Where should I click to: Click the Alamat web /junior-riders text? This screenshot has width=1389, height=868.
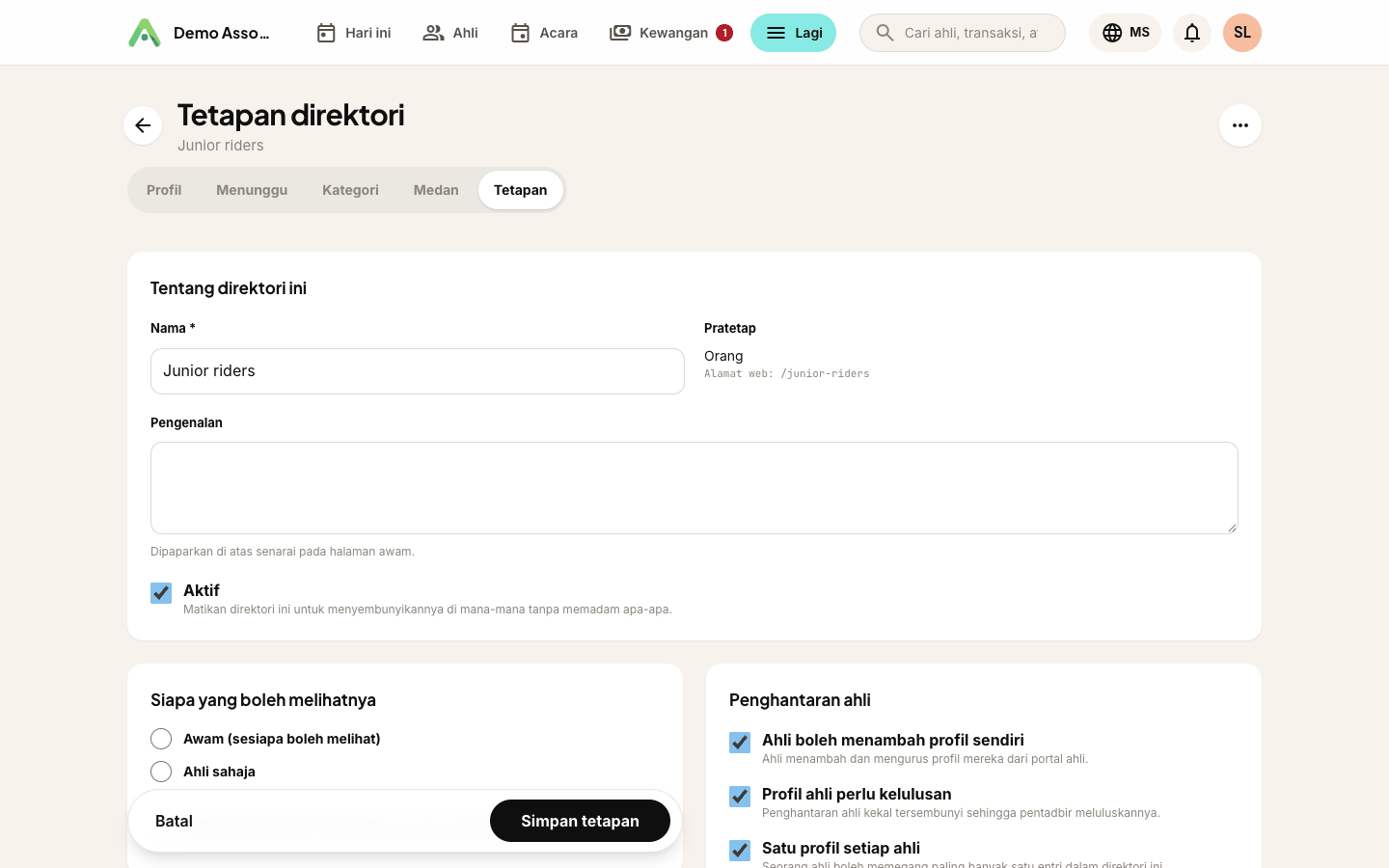click(787, 374)
